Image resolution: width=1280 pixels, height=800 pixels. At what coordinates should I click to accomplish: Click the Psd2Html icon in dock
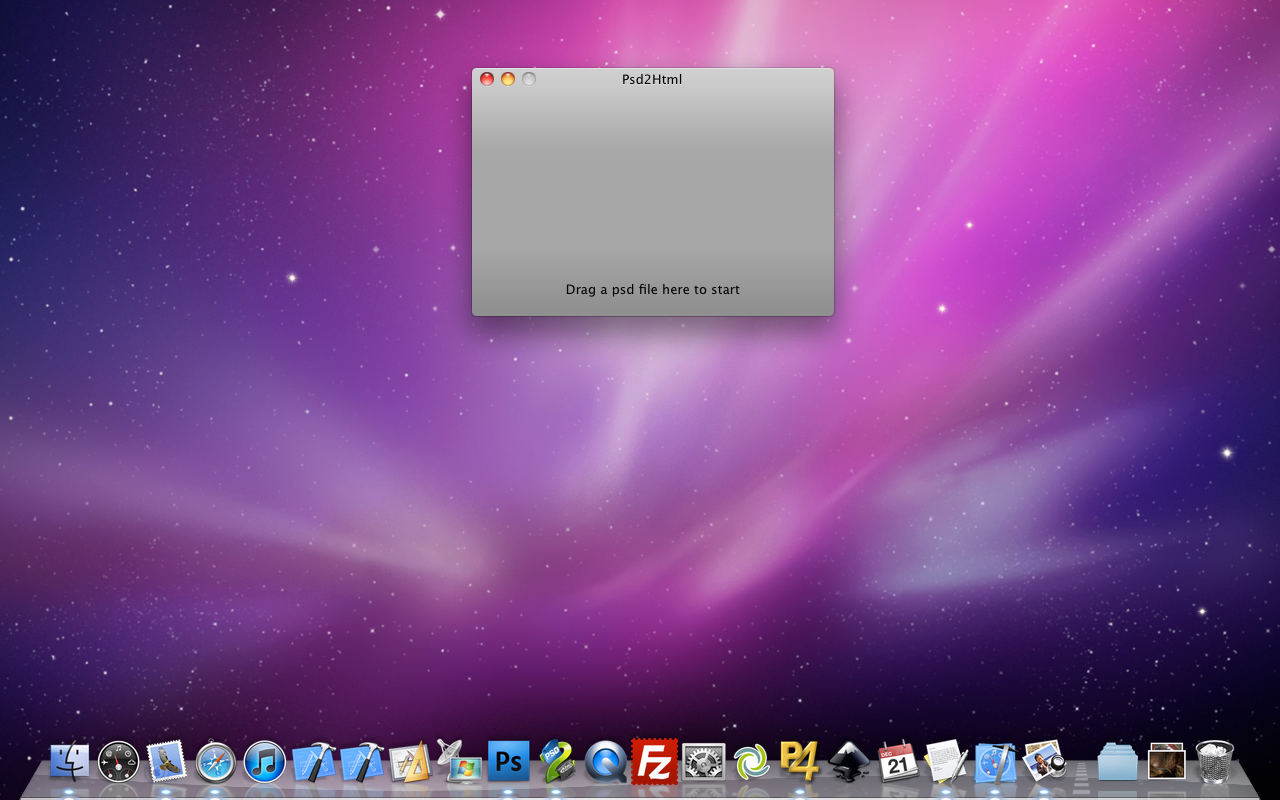(x=556, y=763)
